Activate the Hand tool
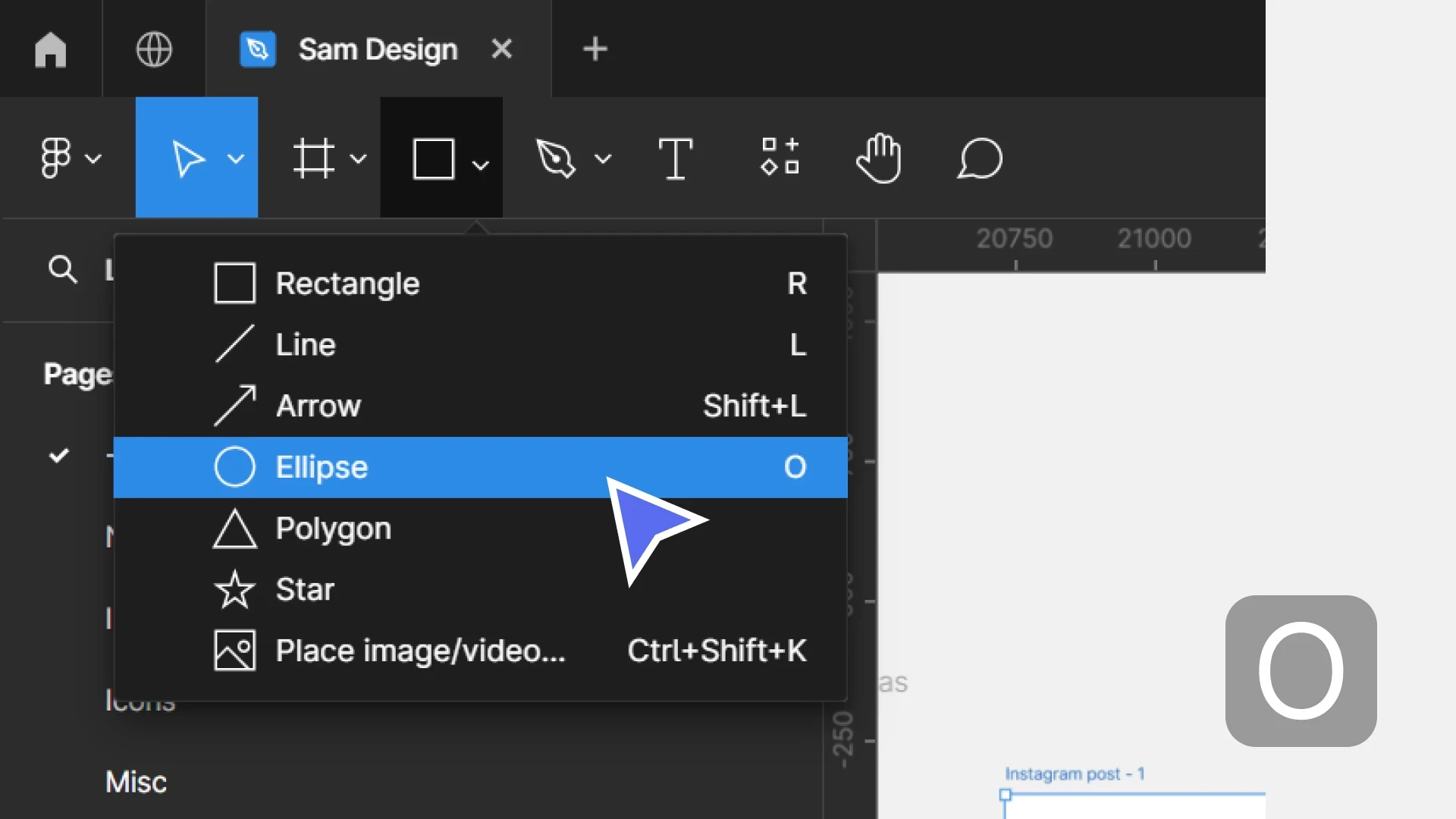Image resolution: width=1456 pixels, height=819 pixels. point(878,157)
